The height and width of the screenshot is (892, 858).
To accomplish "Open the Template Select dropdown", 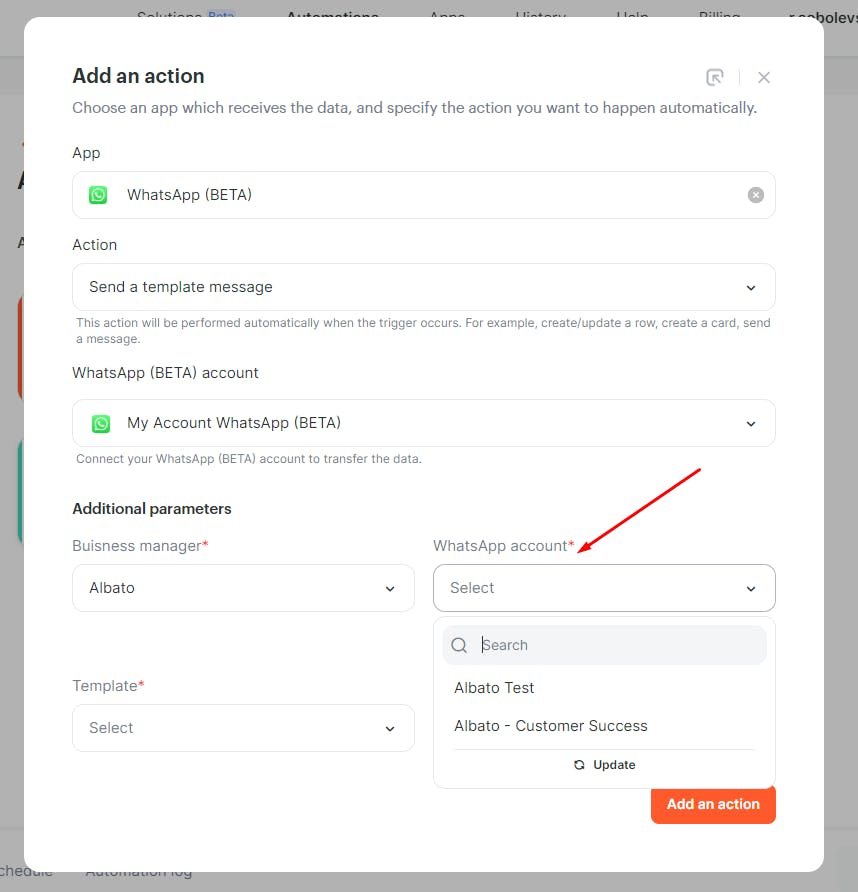I will coord(244,728).
